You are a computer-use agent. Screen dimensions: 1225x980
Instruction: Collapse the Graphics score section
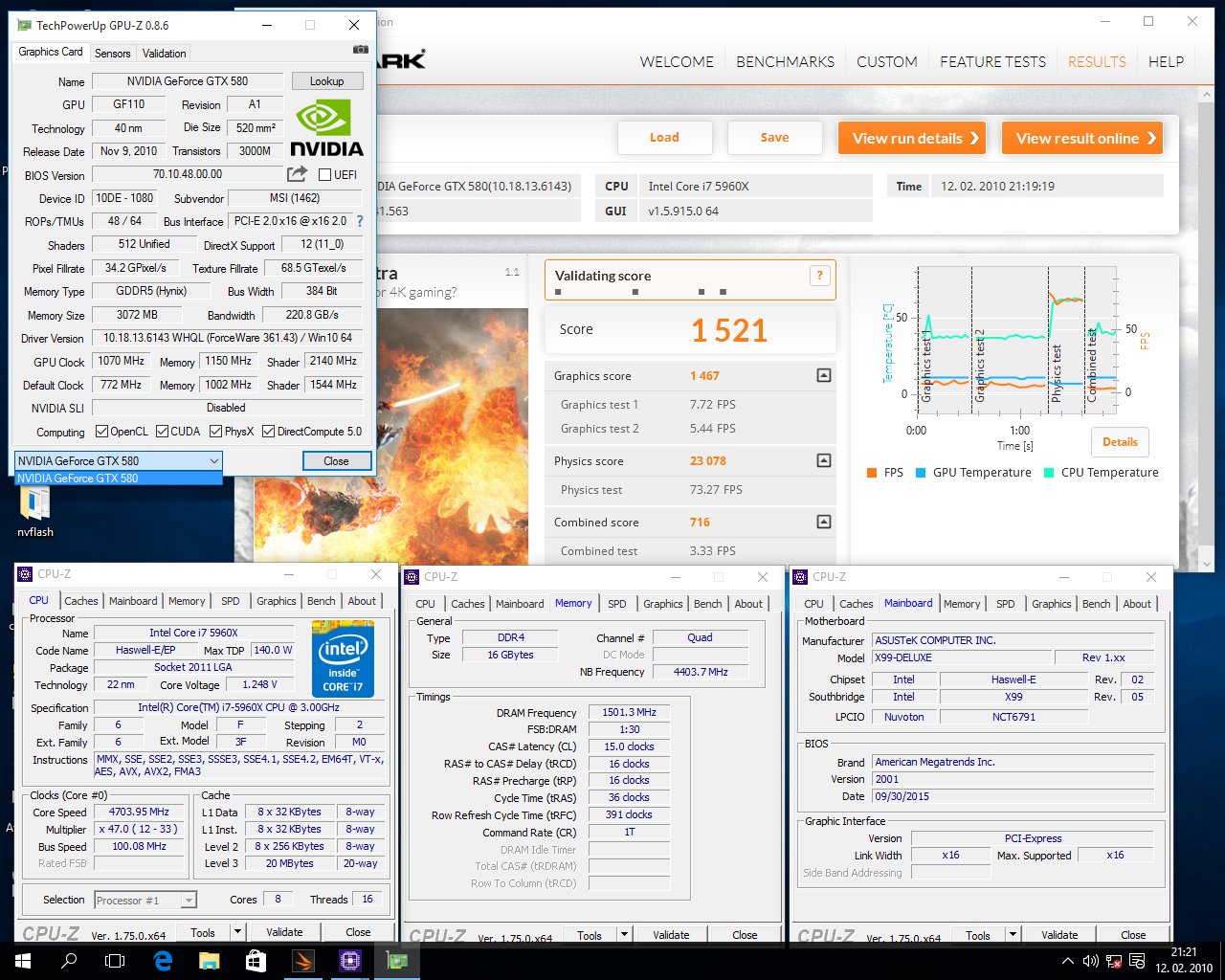point(823,375)
